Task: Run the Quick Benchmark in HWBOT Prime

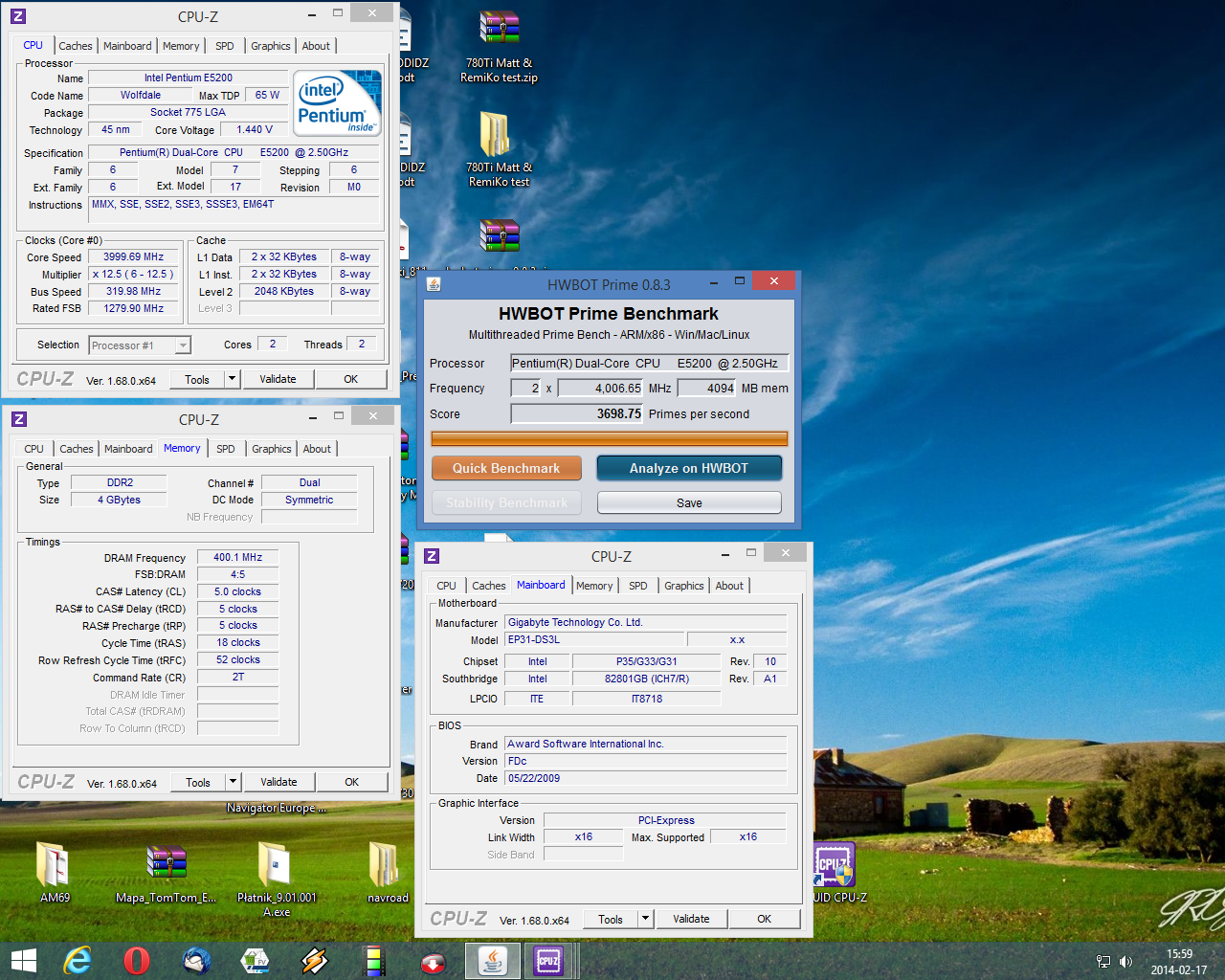Action: click(506, 468)
